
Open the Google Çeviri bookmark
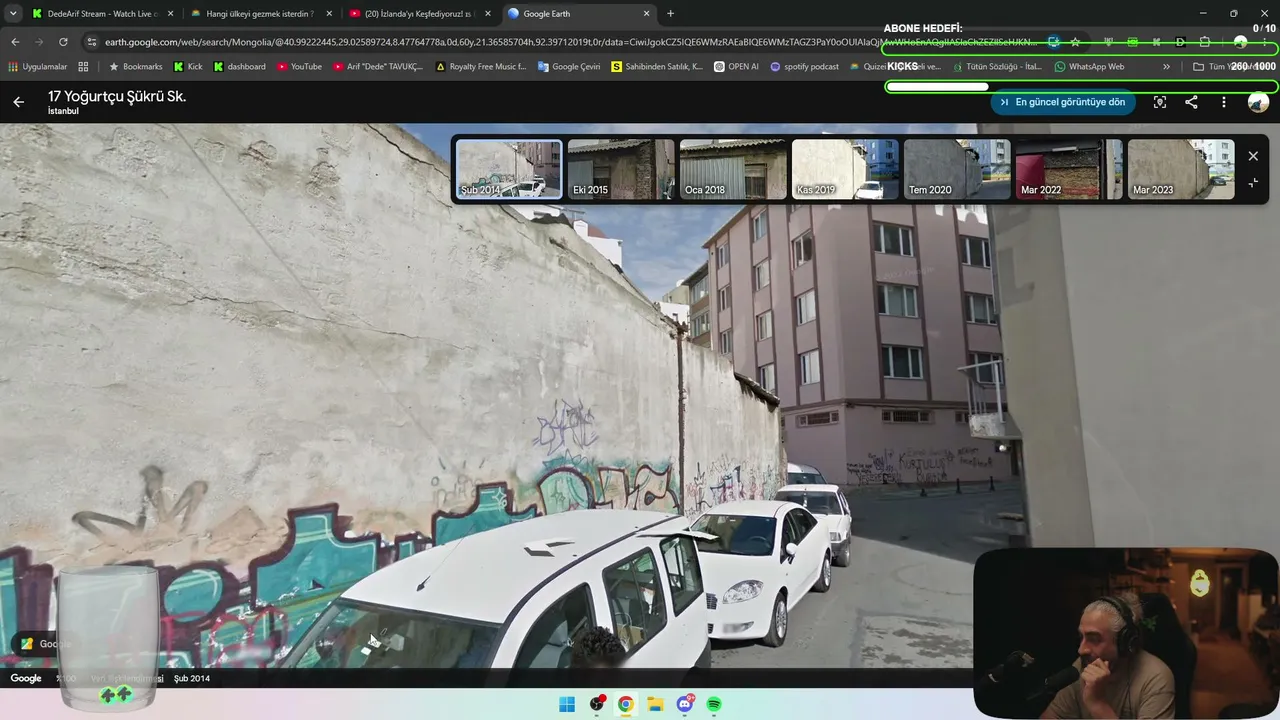coord(570,67)
